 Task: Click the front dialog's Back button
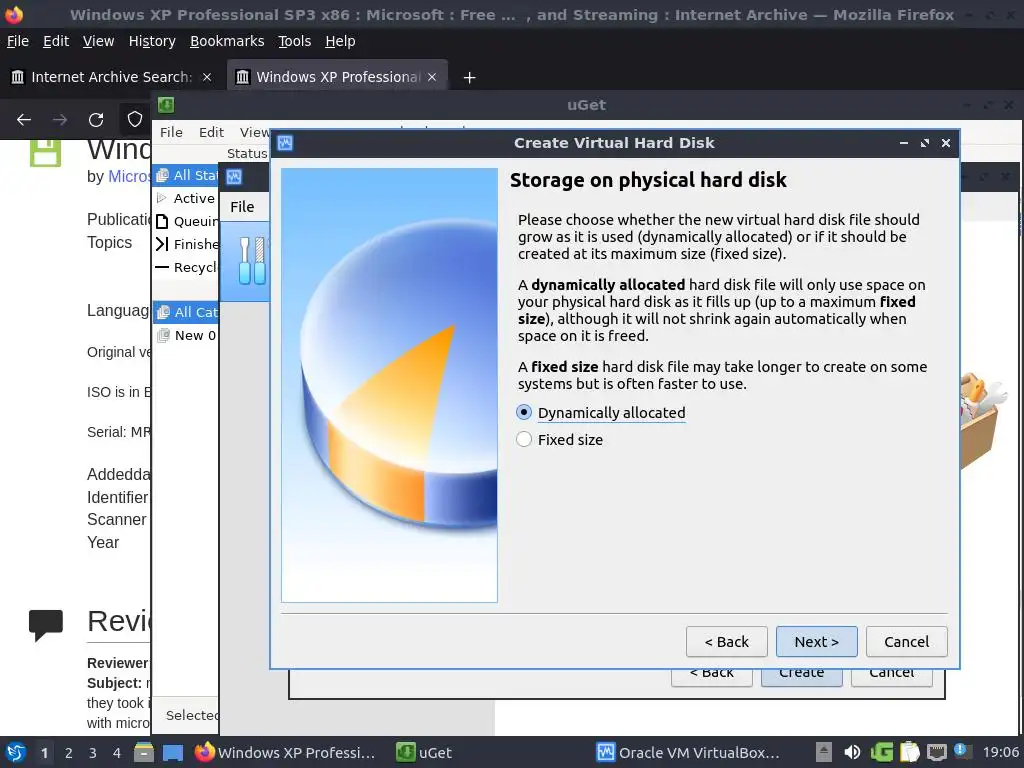coord(726,642)
